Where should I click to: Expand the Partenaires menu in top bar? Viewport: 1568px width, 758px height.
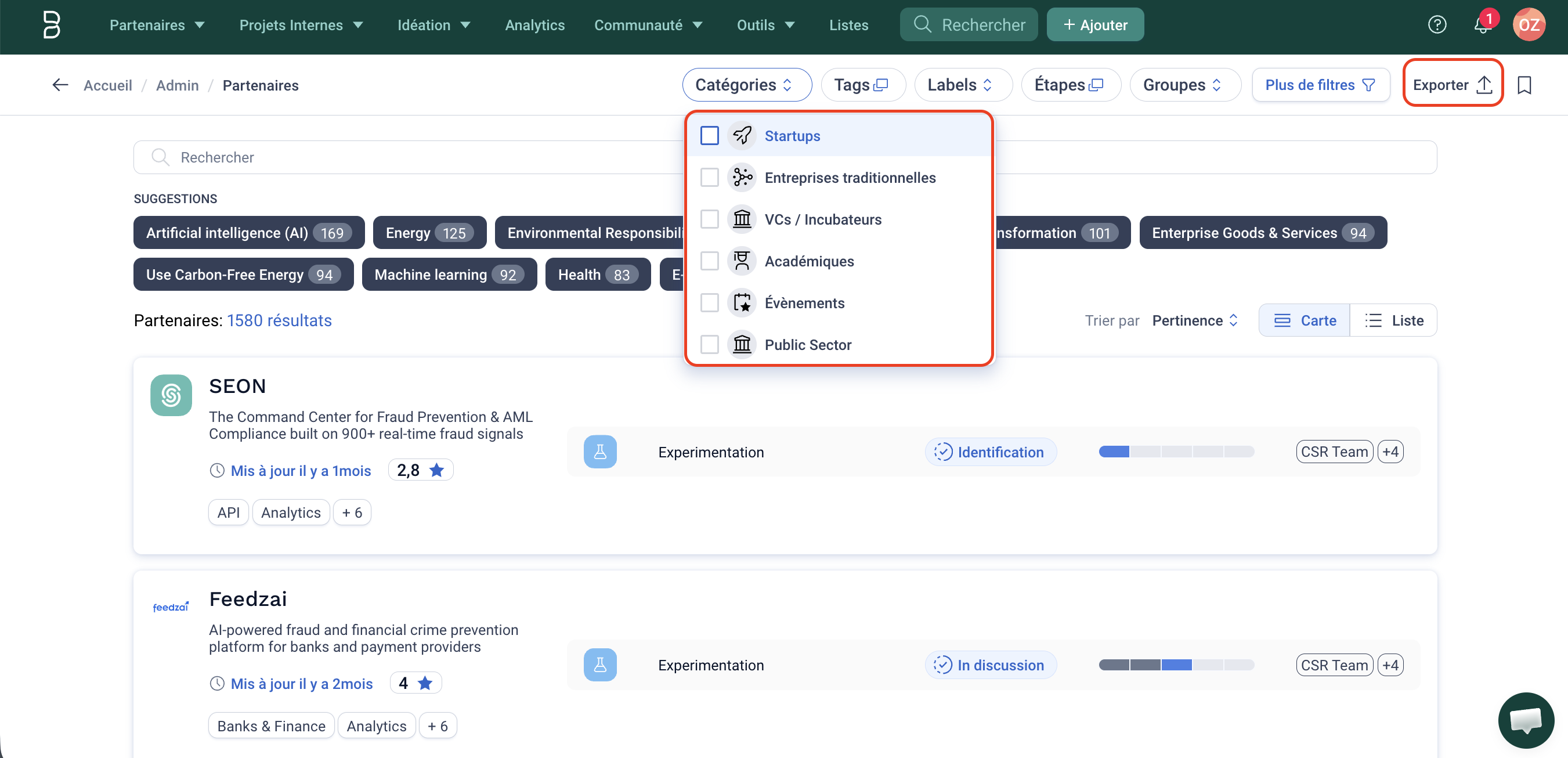pyautogui.click(x=157, y=25)
